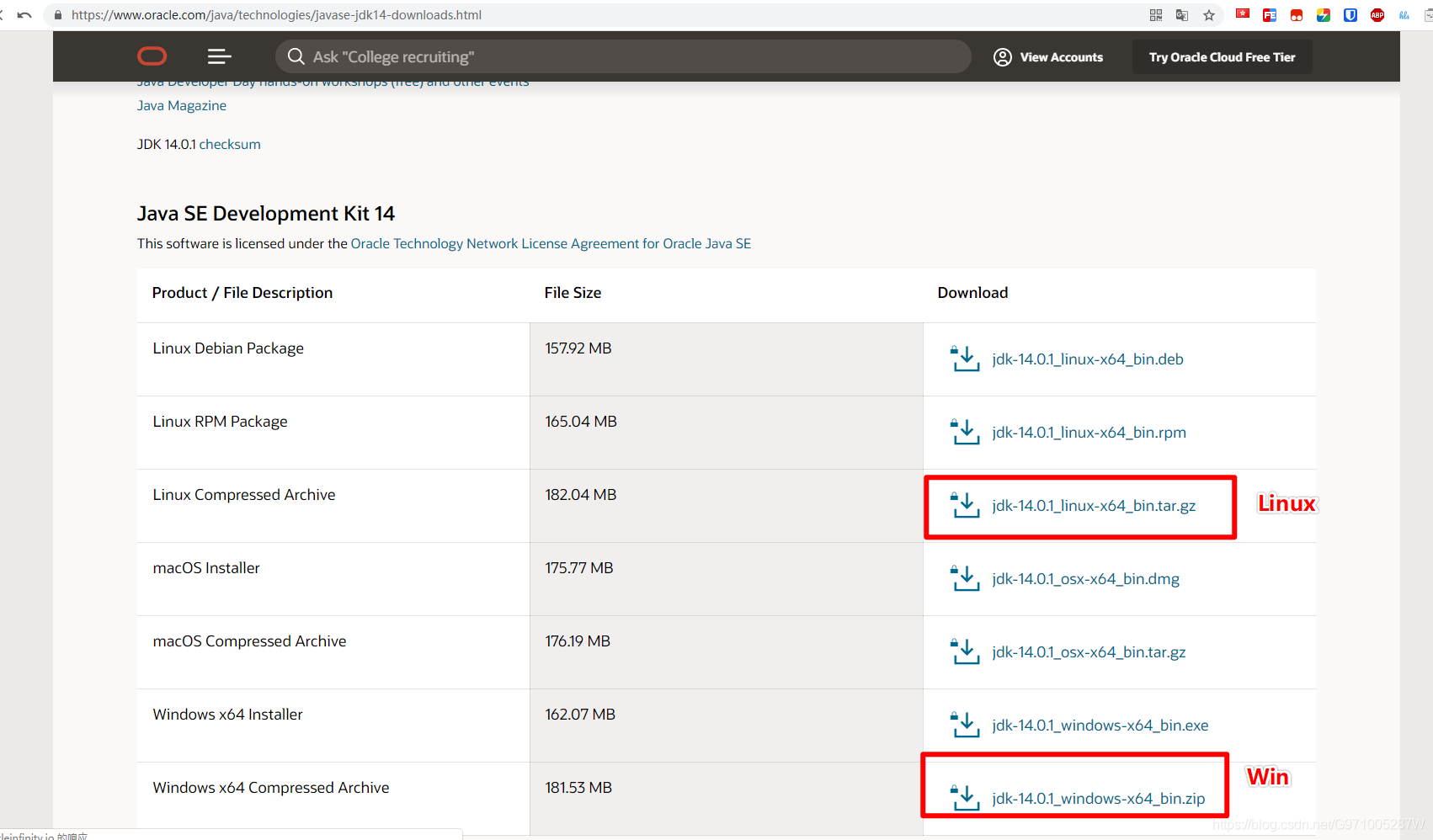The image size is (1433, 840).
Task: Open the QR code generator extension
Action: click(x=1156, y=14)
